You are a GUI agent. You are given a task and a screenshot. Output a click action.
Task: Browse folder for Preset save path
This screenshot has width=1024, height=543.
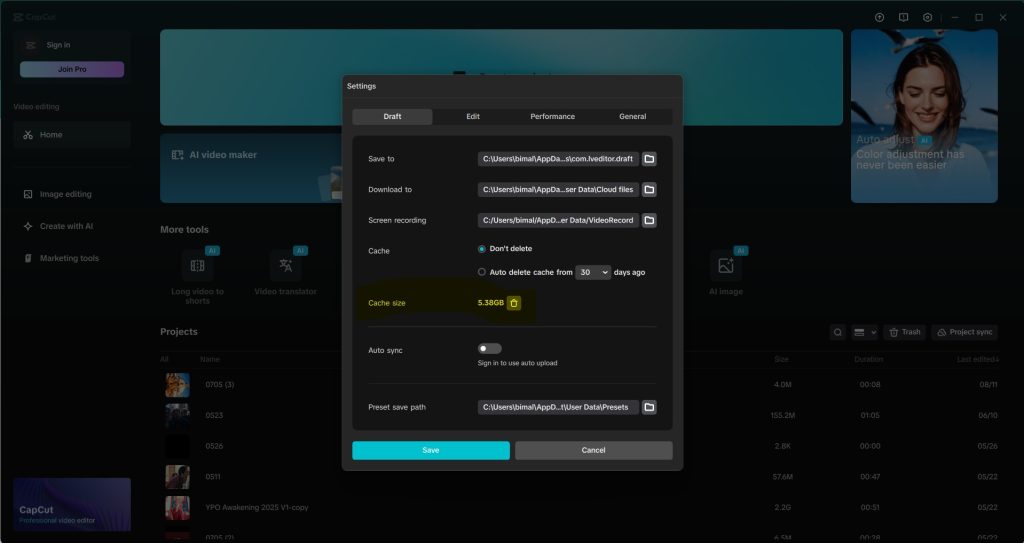[x=649, y=407]
